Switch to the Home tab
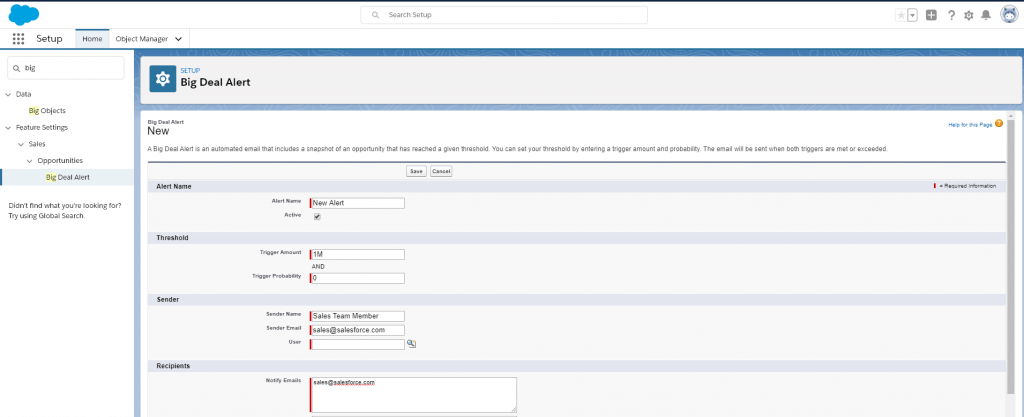This screenshot has height=417, width=1024. [x=92, y=39]
